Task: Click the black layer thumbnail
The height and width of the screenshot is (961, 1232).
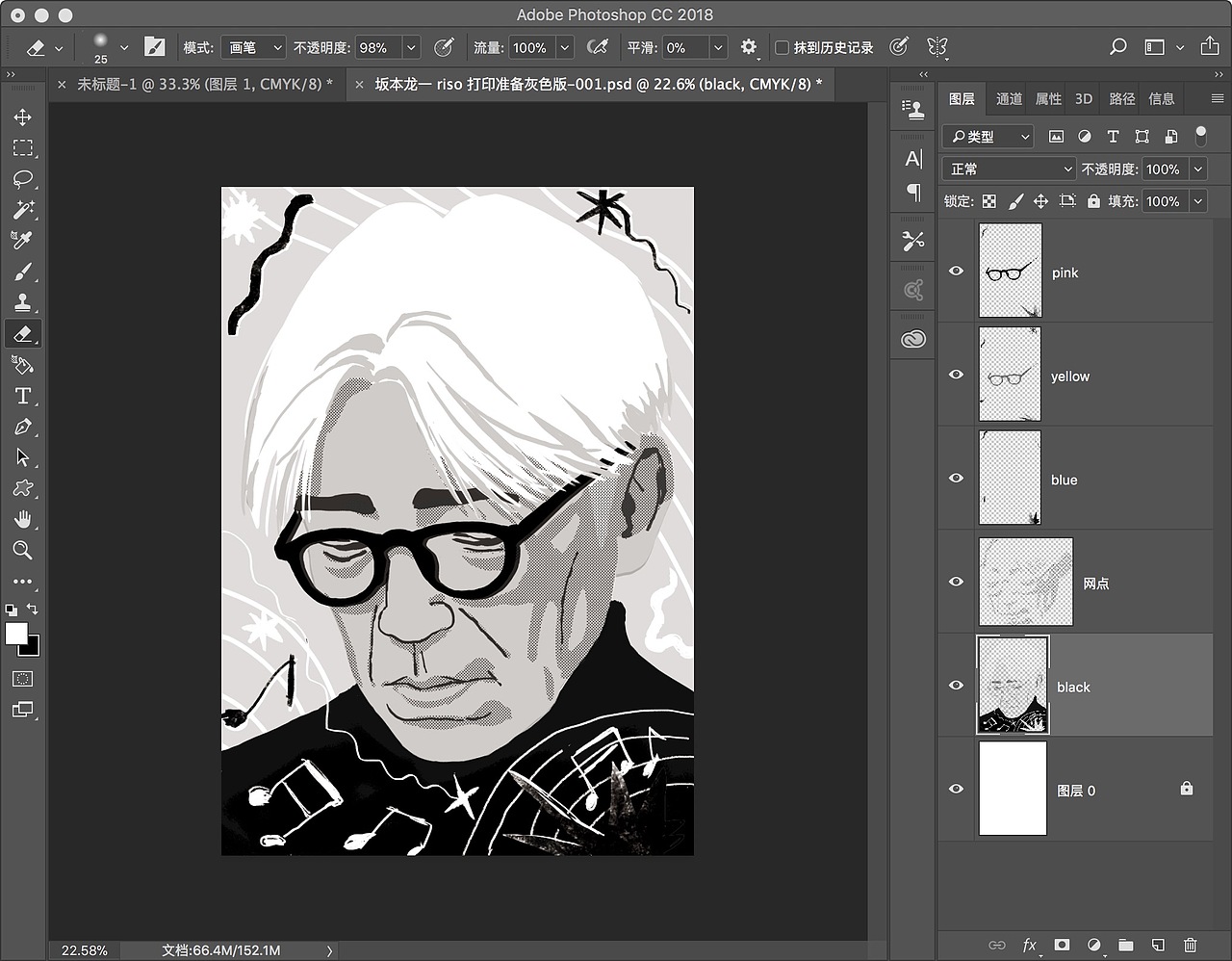Action: [1013, 685]
